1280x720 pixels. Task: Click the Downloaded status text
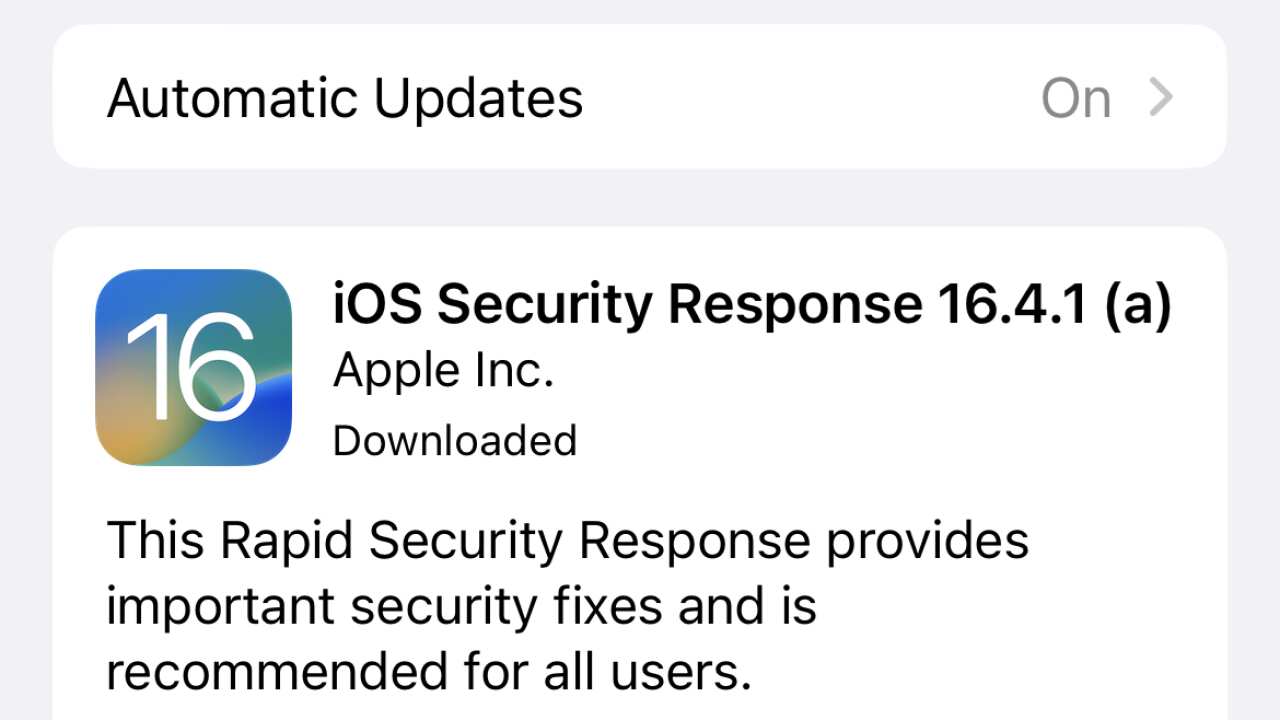[454, 441]
